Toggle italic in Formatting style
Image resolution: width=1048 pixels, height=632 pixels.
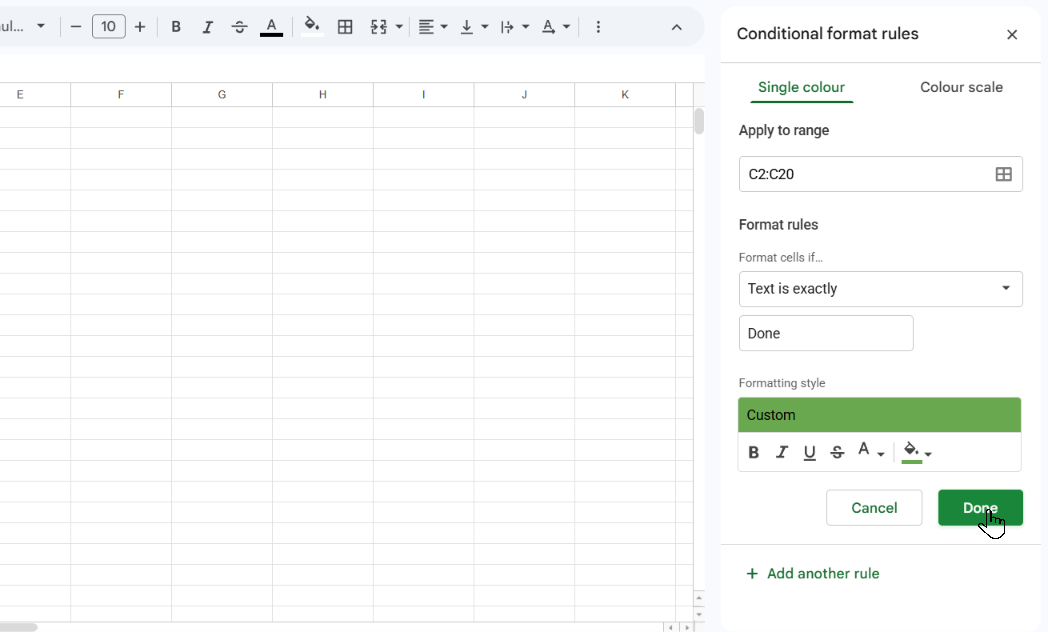click(781, 452)
